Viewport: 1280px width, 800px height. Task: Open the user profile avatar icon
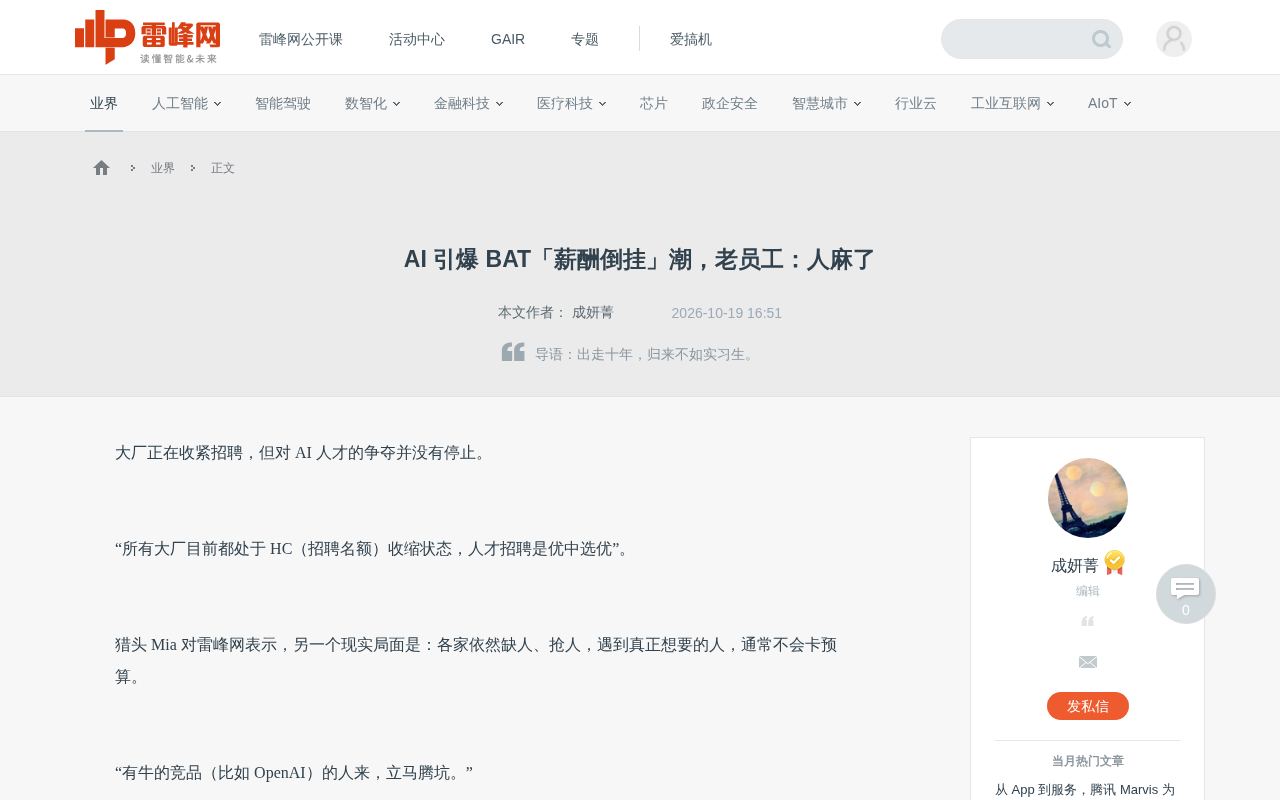coord(1174,39)
